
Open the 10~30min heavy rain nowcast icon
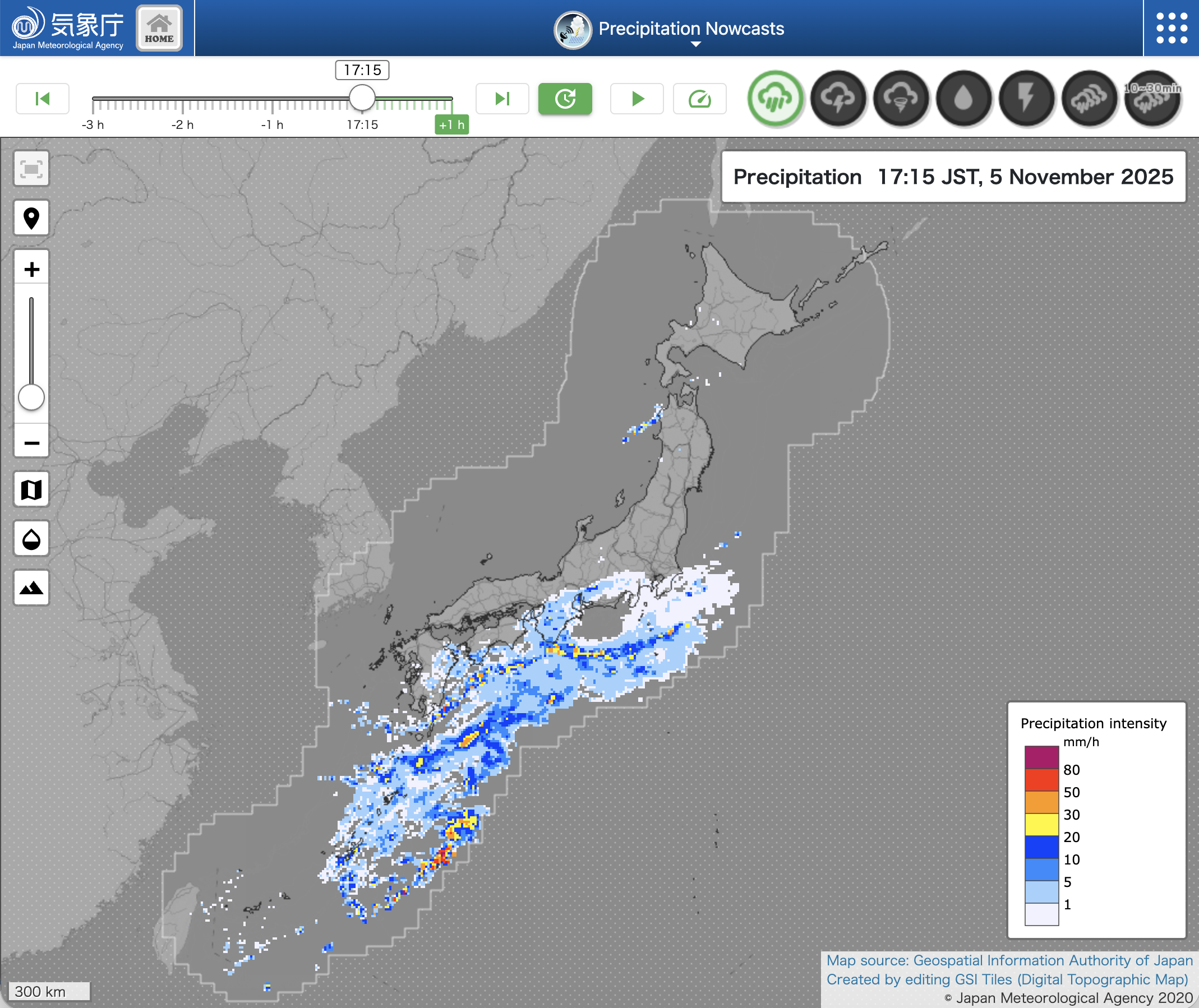tap(1151, 98)
